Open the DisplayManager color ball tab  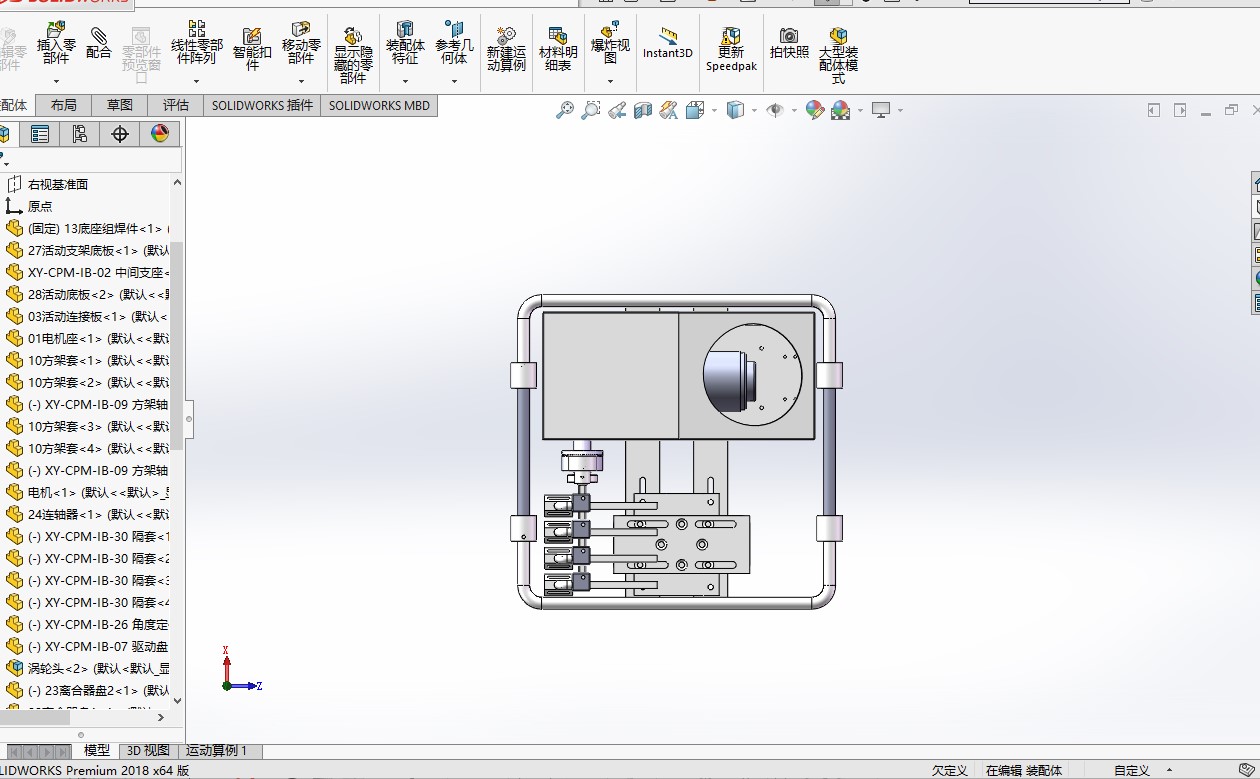point(160,134)
